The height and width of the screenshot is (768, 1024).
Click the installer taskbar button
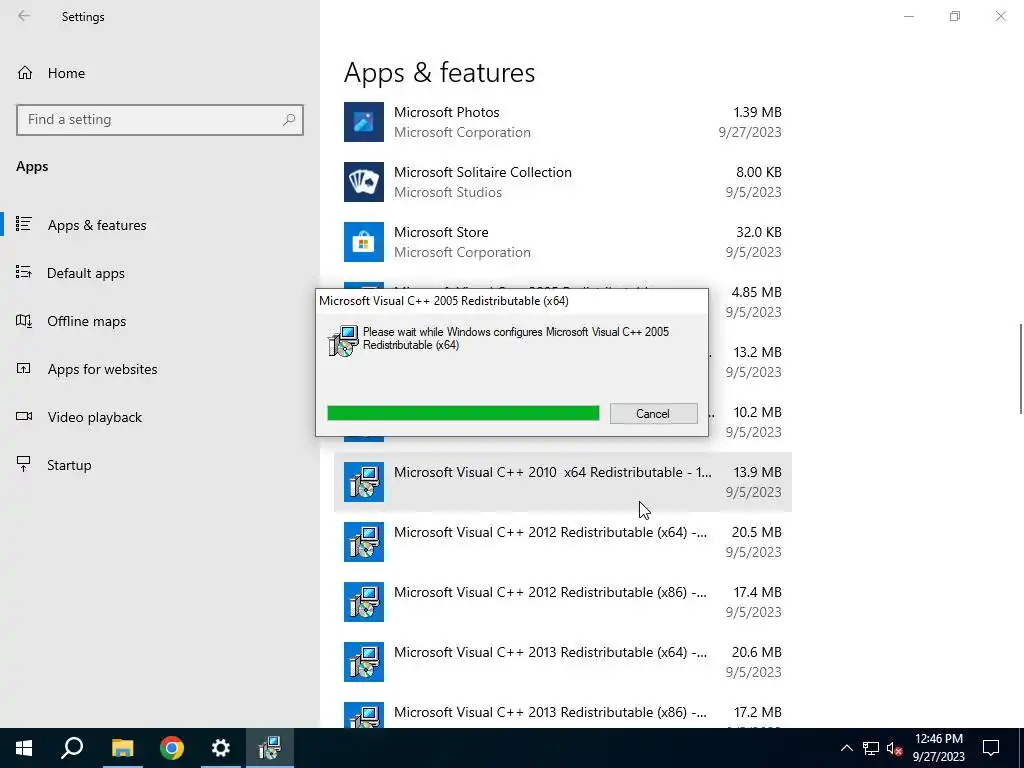270,748
